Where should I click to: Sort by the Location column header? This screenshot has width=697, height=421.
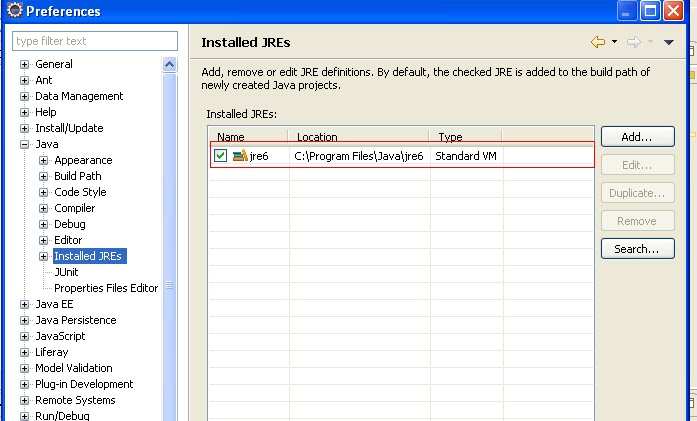[359, 136]
